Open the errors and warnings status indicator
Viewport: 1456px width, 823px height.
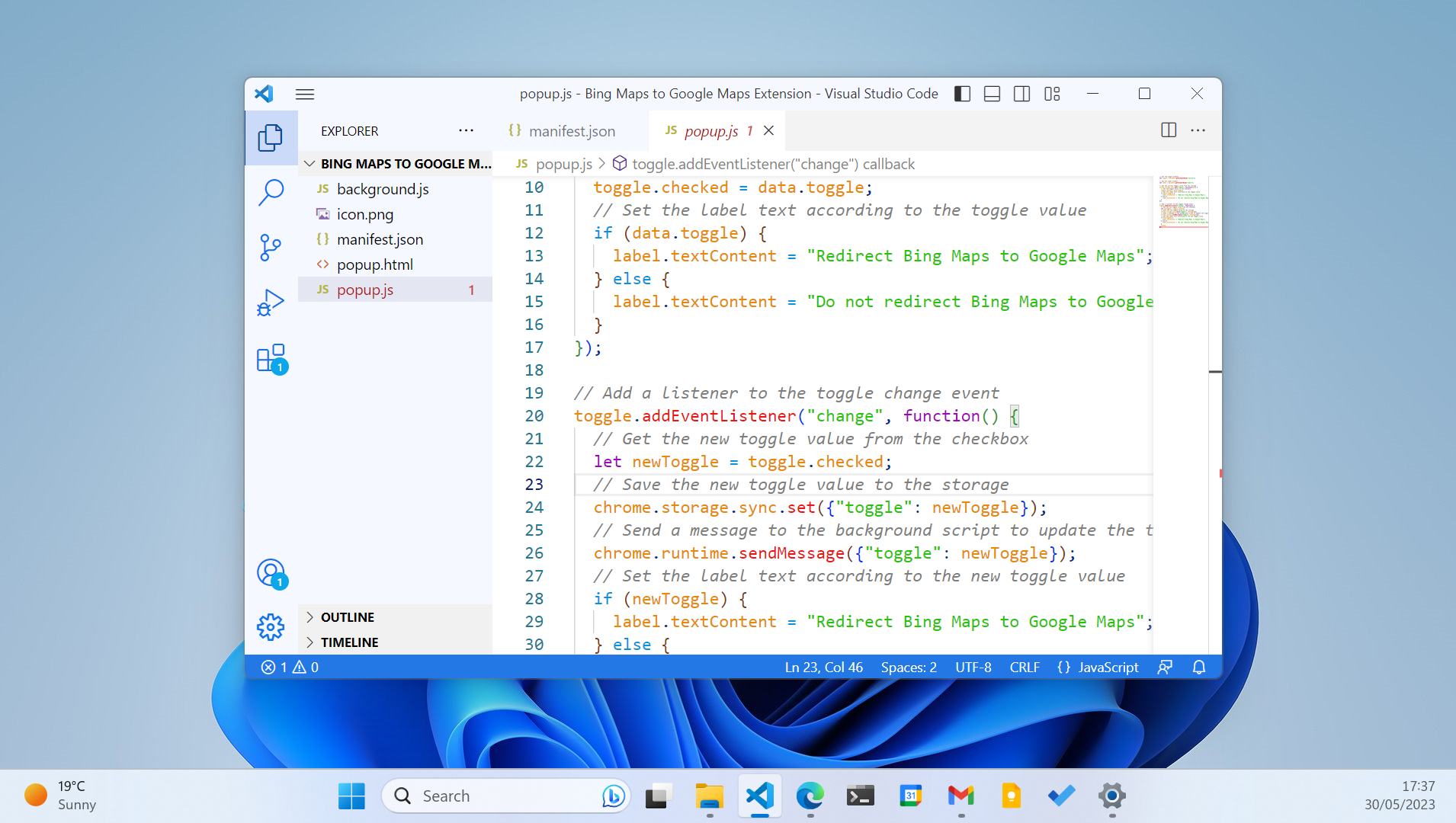[x=290, y=668]
